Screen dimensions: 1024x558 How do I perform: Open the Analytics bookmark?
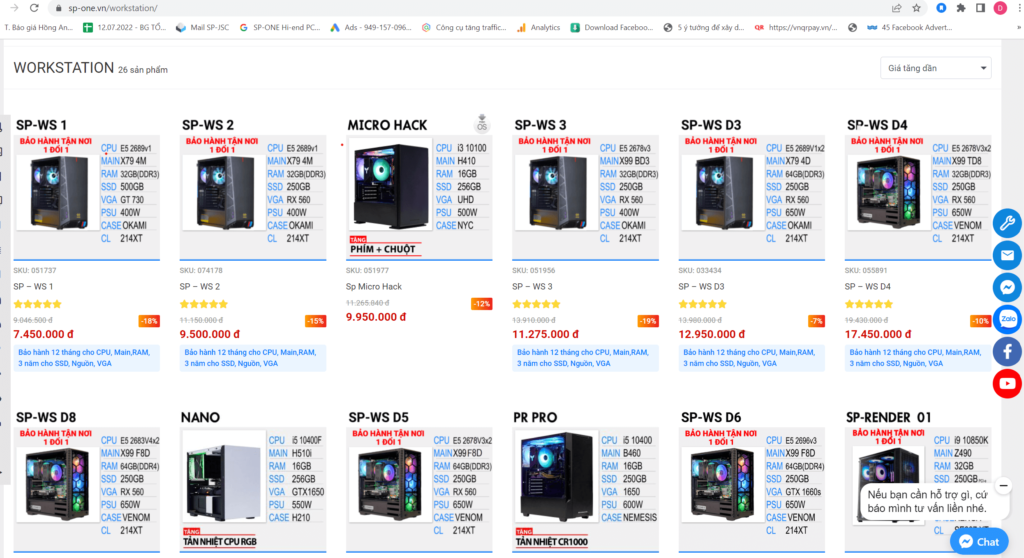click(539, 27)
